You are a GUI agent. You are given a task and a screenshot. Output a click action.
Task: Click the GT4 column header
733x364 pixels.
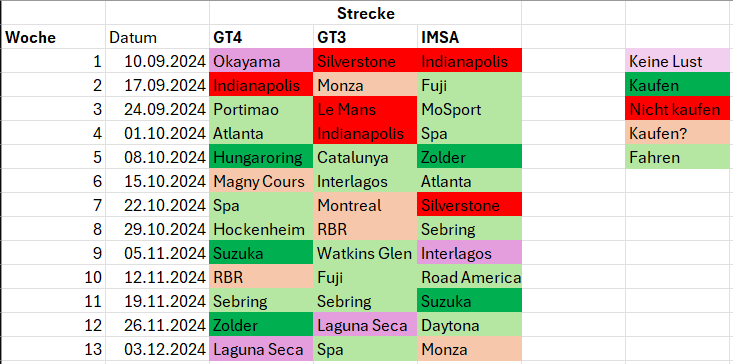(x=261, y=37)
